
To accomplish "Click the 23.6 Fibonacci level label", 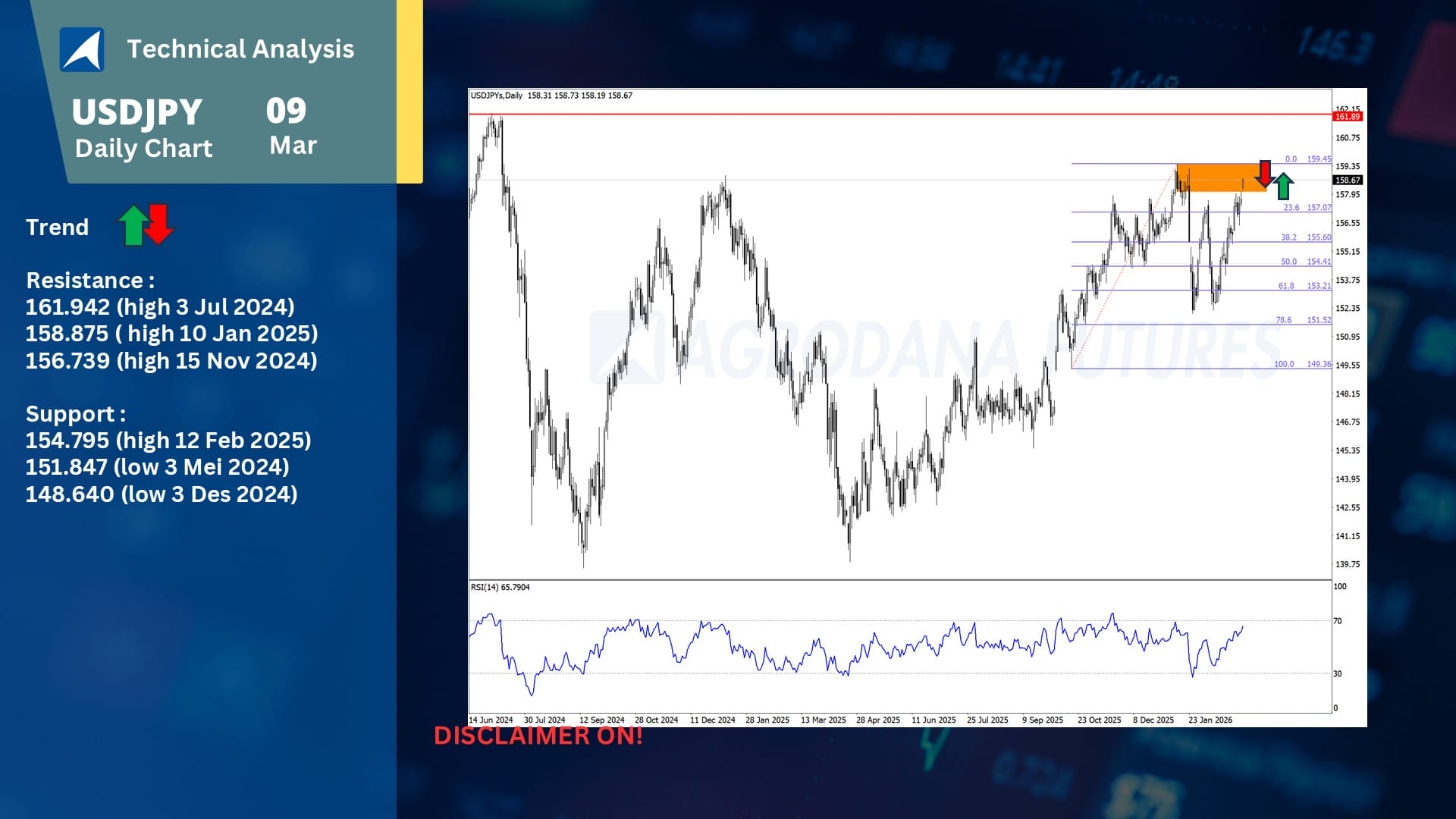I will pos(1291,207).
